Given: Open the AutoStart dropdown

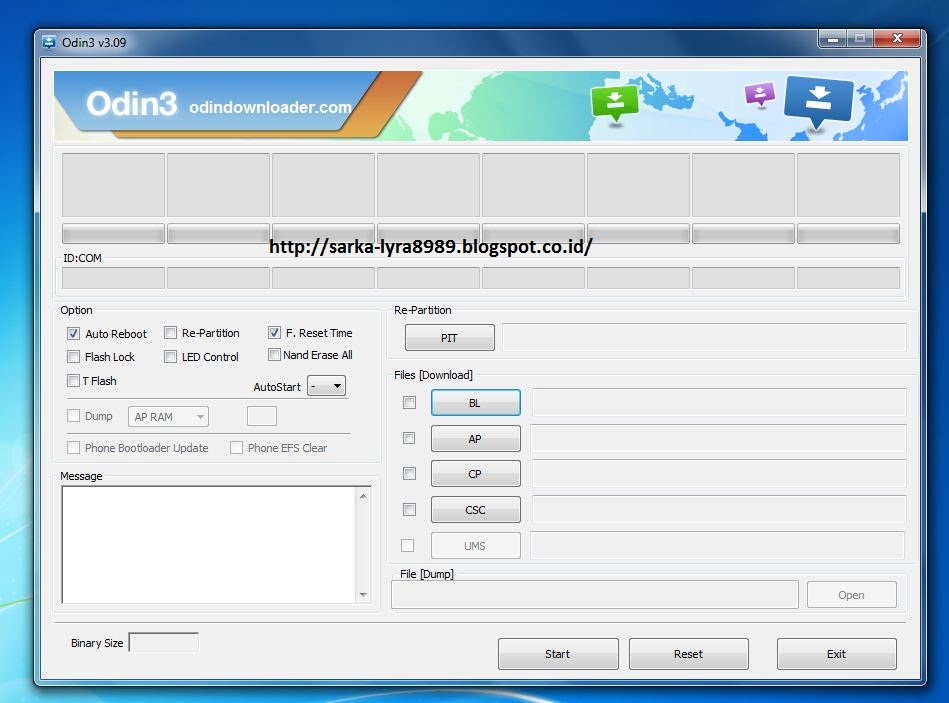Looking at the screenshot, I should tap(326, 386).
